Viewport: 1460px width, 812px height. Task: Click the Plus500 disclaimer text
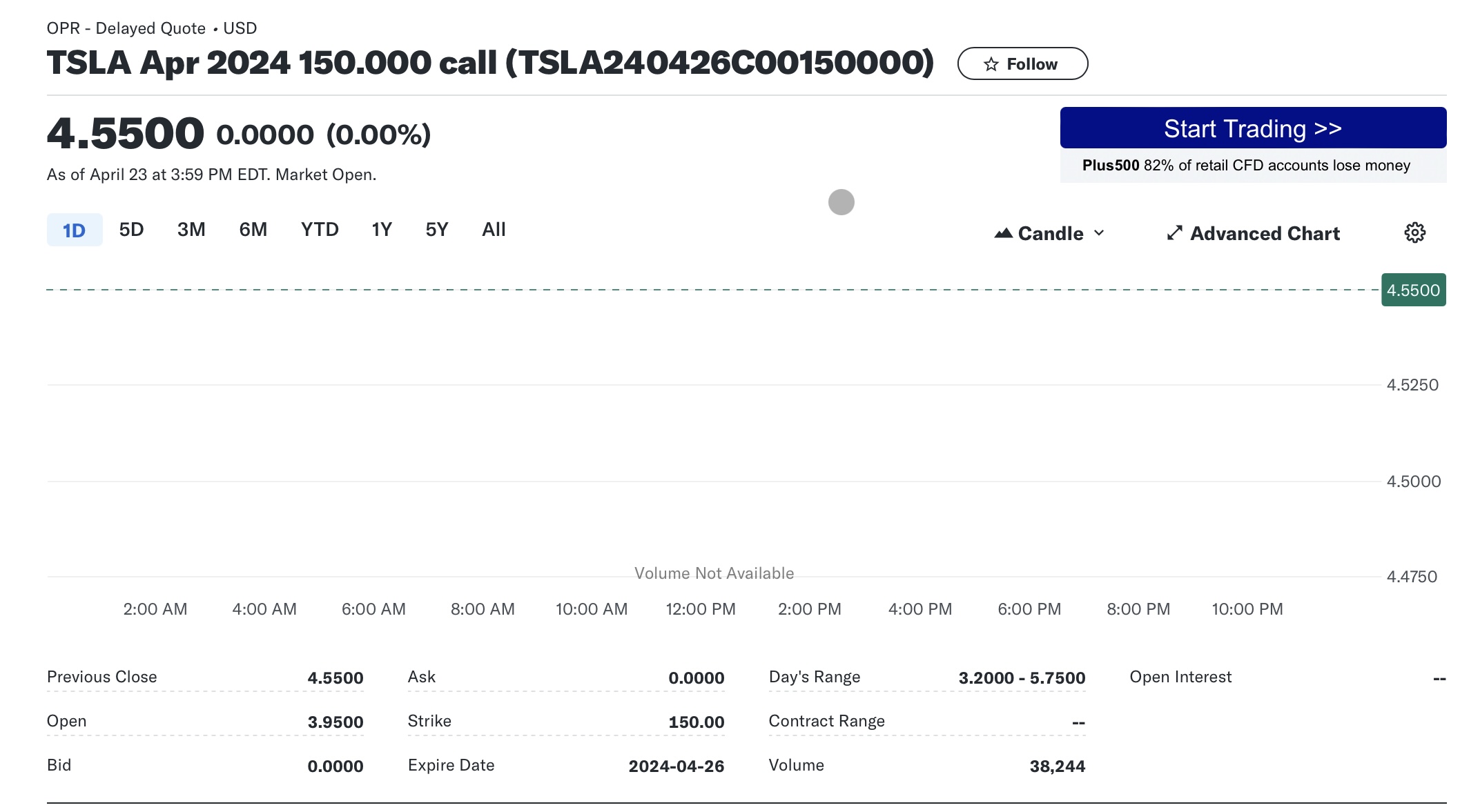pyautogui.click(x=1246, y=166)
